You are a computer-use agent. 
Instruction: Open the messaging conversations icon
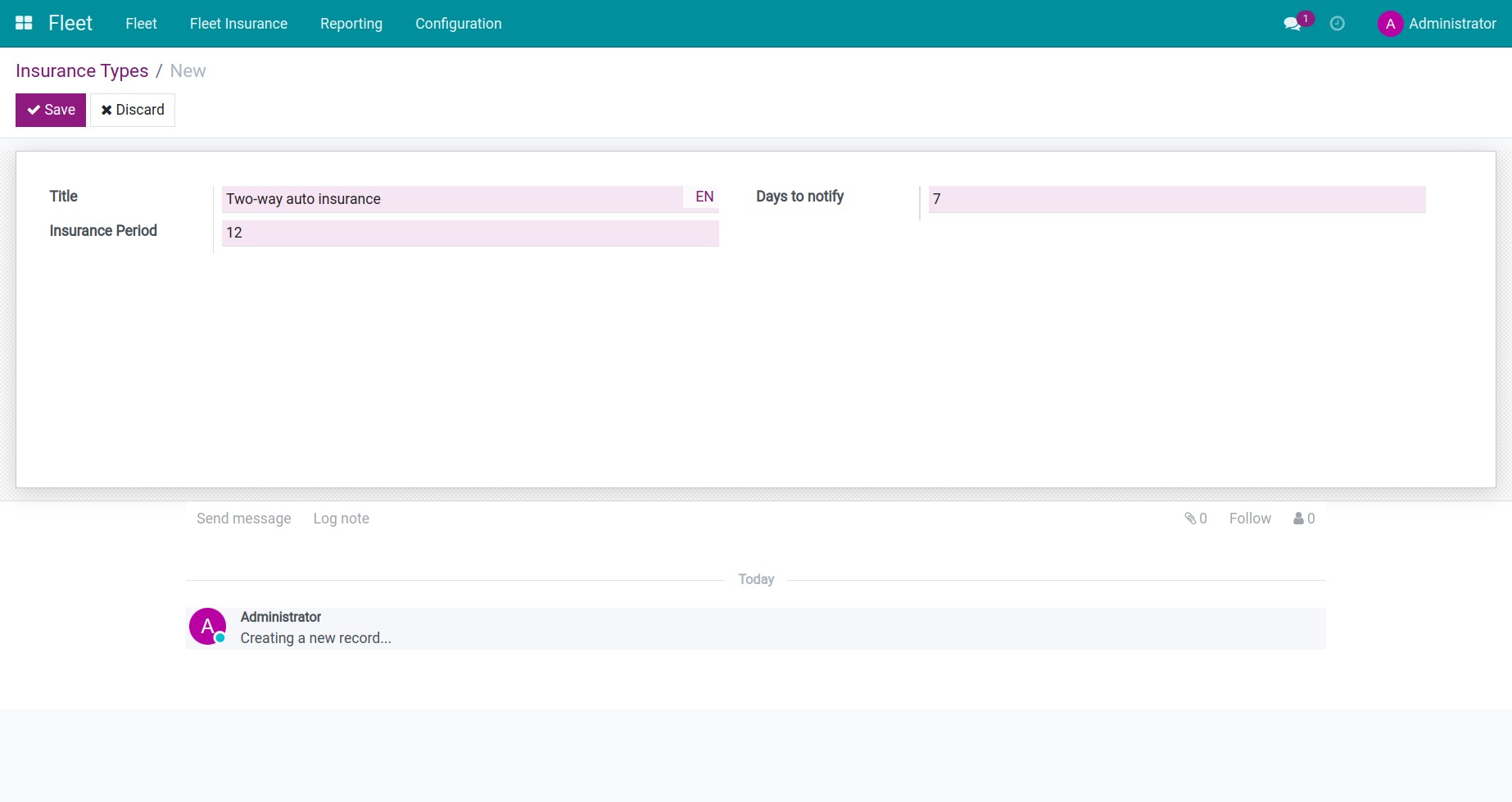tap(1292, 24)
